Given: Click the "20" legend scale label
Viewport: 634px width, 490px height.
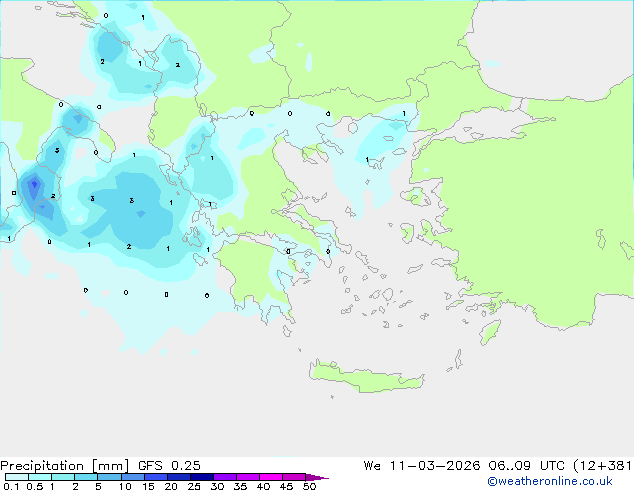Looking at the screenshot, I should coord(171,486).
